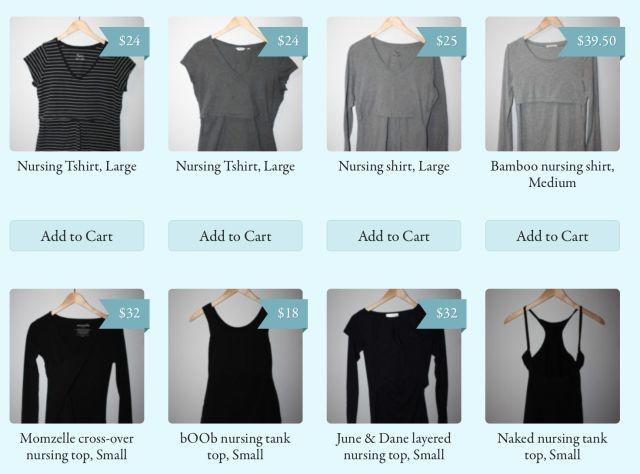This screenshot has width=640, height=474.
Task: Open the Momzelle cross-over top image
Action: 77,356
